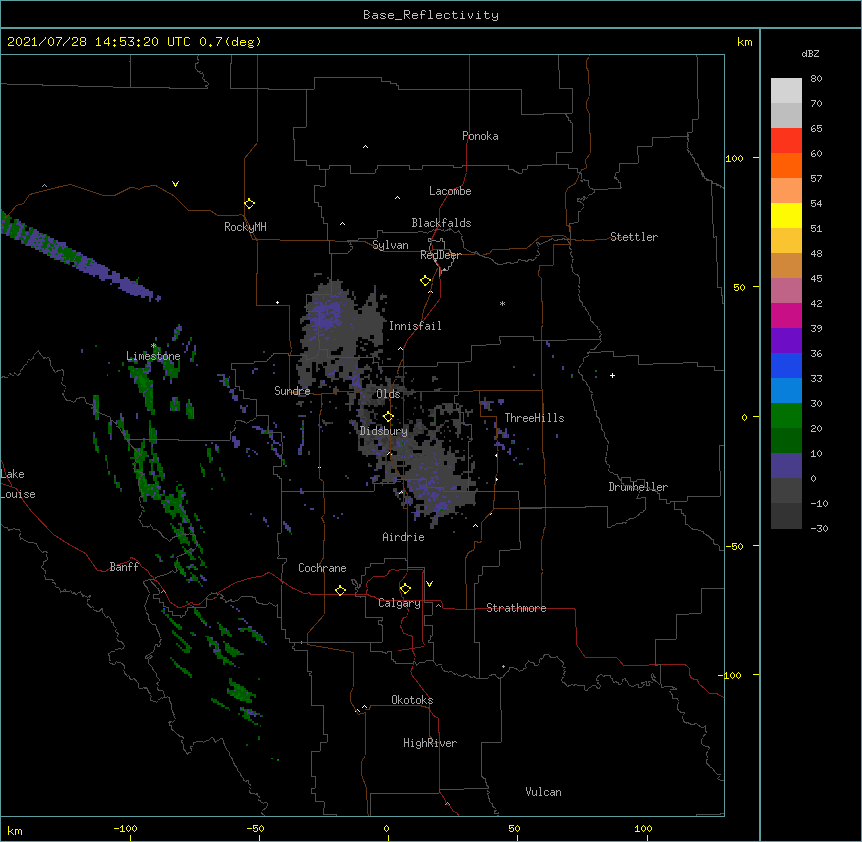The width and height of the screenshot is (862, 842).
Task: Click the 2021/07/28 14:53:20 UTC timestamp
Action: tap(99, 42)
